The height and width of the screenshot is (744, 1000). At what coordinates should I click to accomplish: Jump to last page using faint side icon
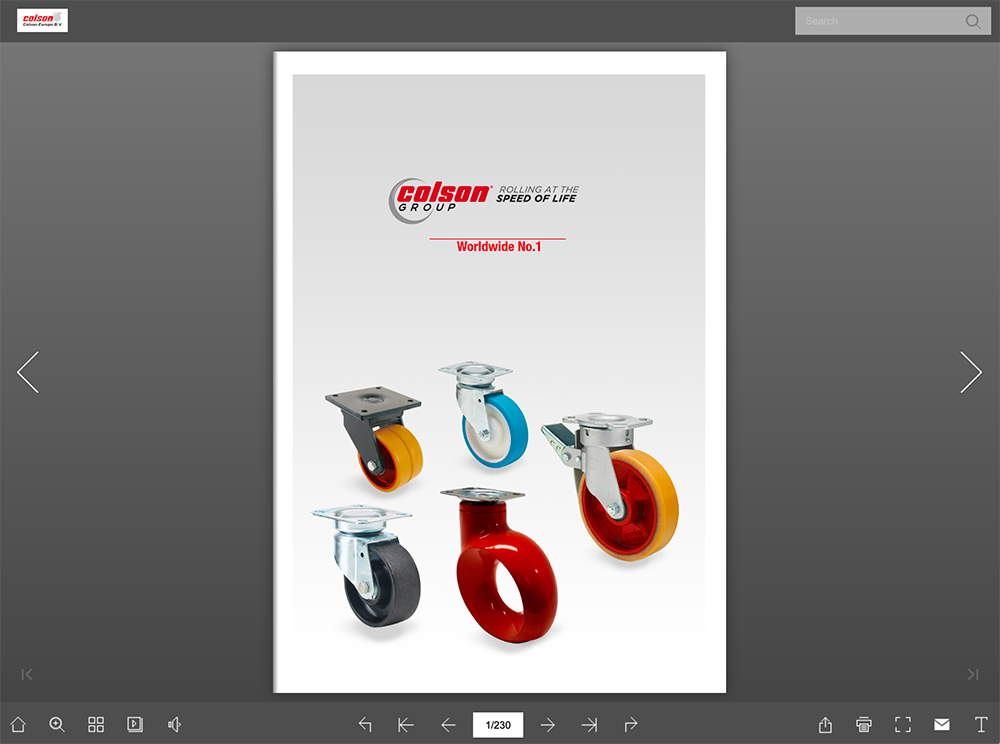click(x=973, y=675)
